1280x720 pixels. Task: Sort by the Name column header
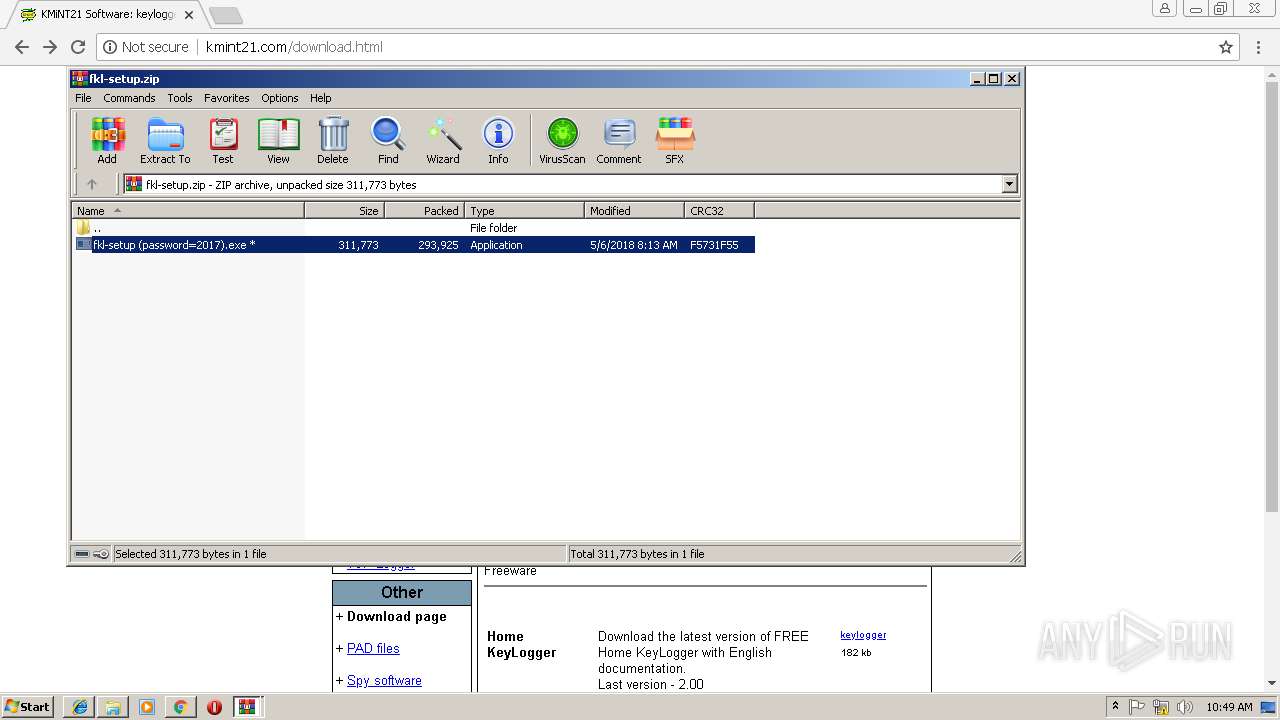(188, 211)
